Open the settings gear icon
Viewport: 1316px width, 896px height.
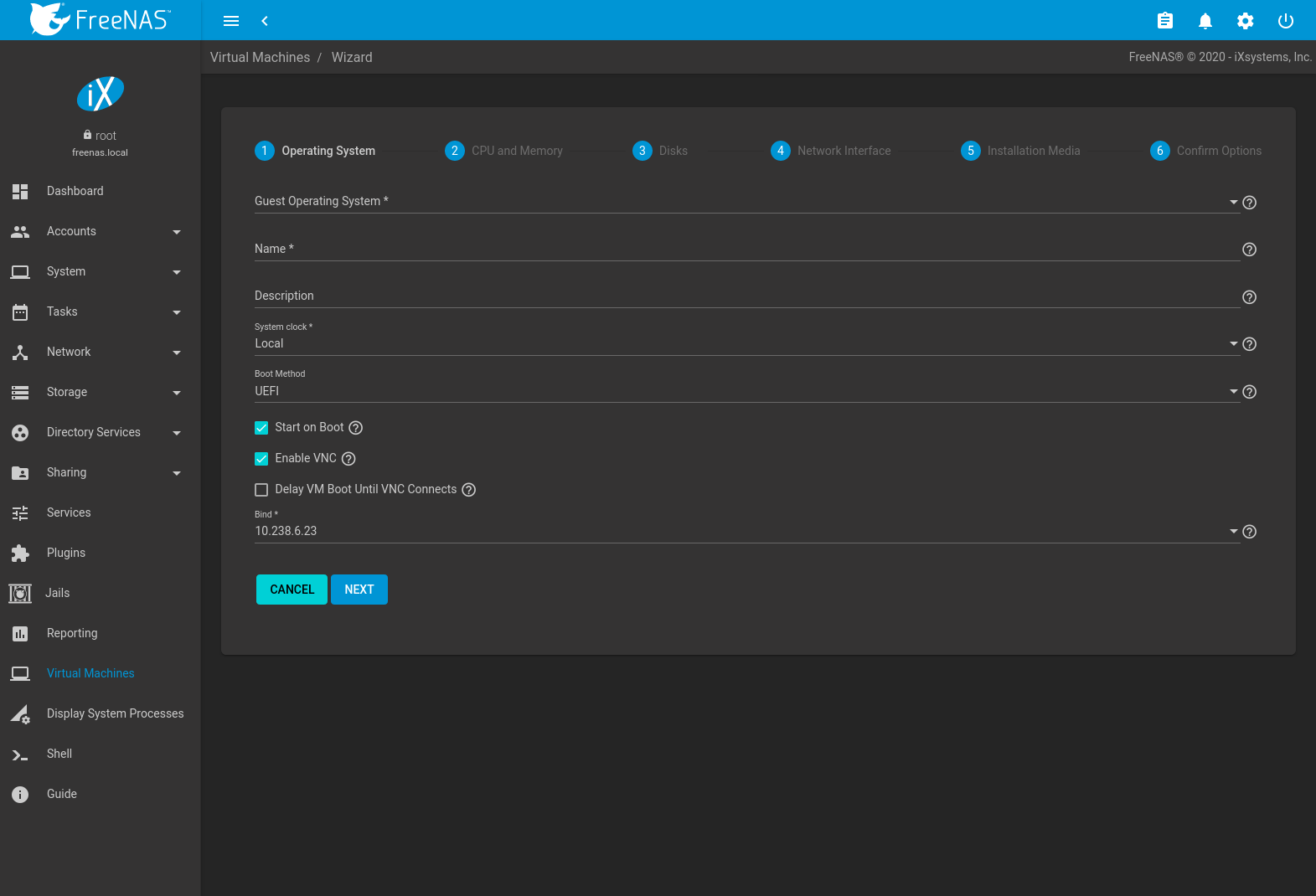pos(1245,21)
